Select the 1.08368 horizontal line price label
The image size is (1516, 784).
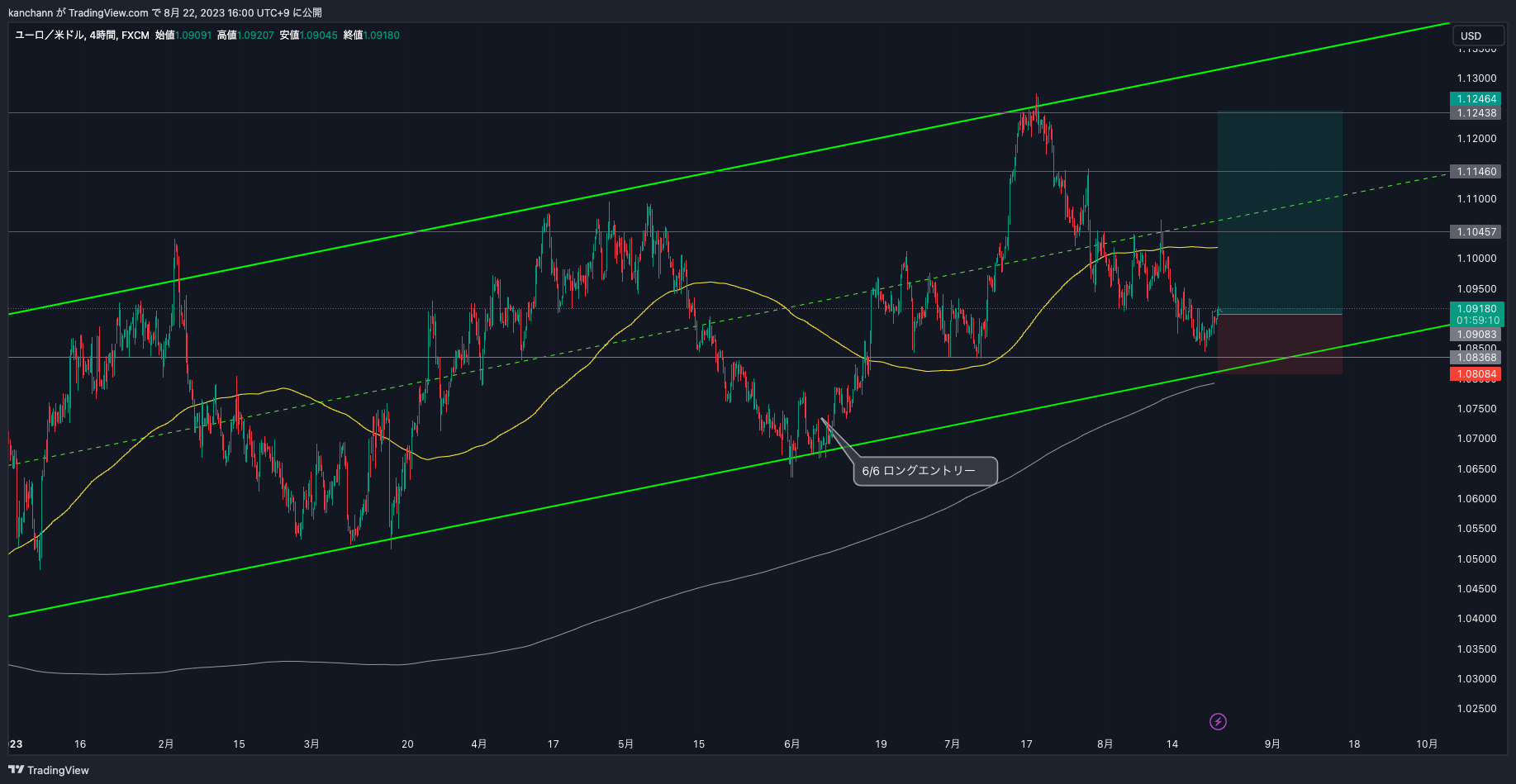pyautogui.click(x=1476, y=358)
